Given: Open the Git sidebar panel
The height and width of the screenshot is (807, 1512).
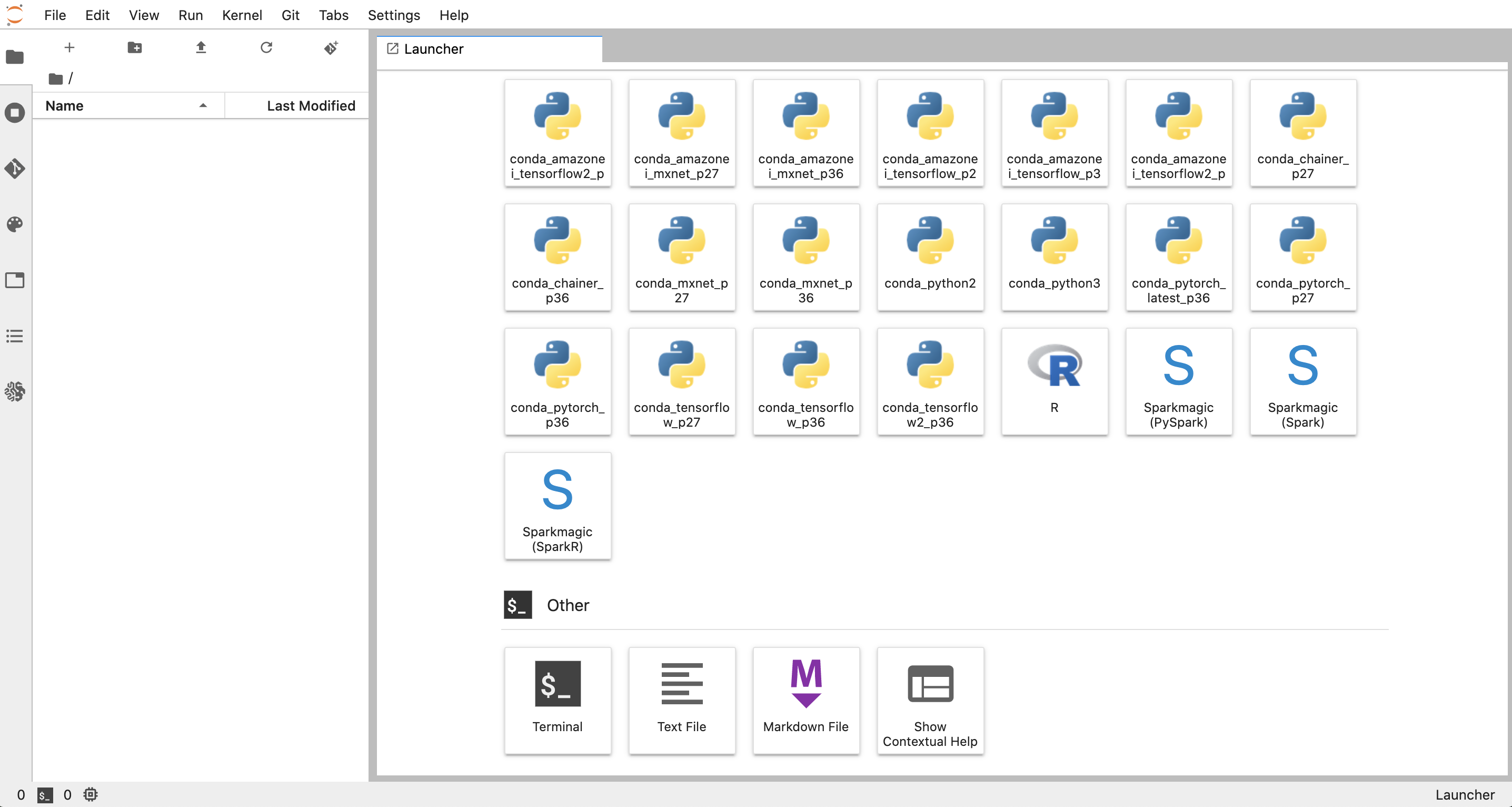Looking at the screenshot, I should click(15, 169).
